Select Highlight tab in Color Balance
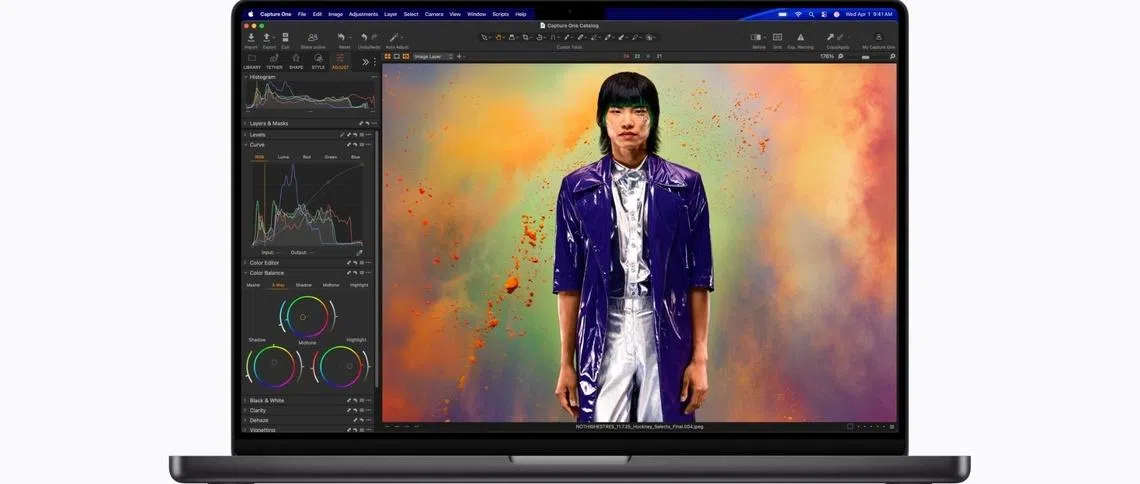Image resolution: width=1140 pixels, height=484 pixels. point(359,285)
